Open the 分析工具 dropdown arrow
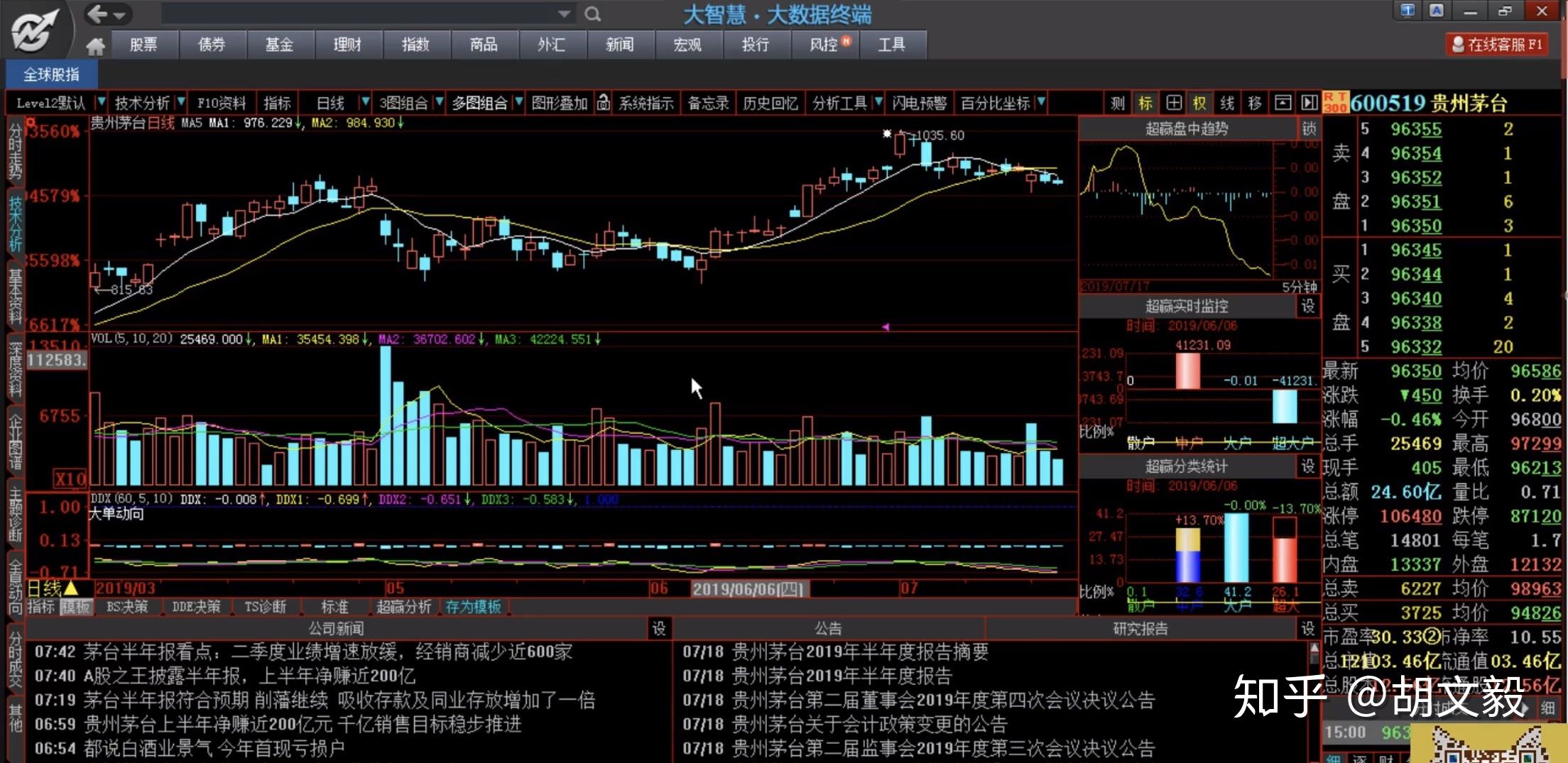The image size is (1568, 763). point(878,103)
